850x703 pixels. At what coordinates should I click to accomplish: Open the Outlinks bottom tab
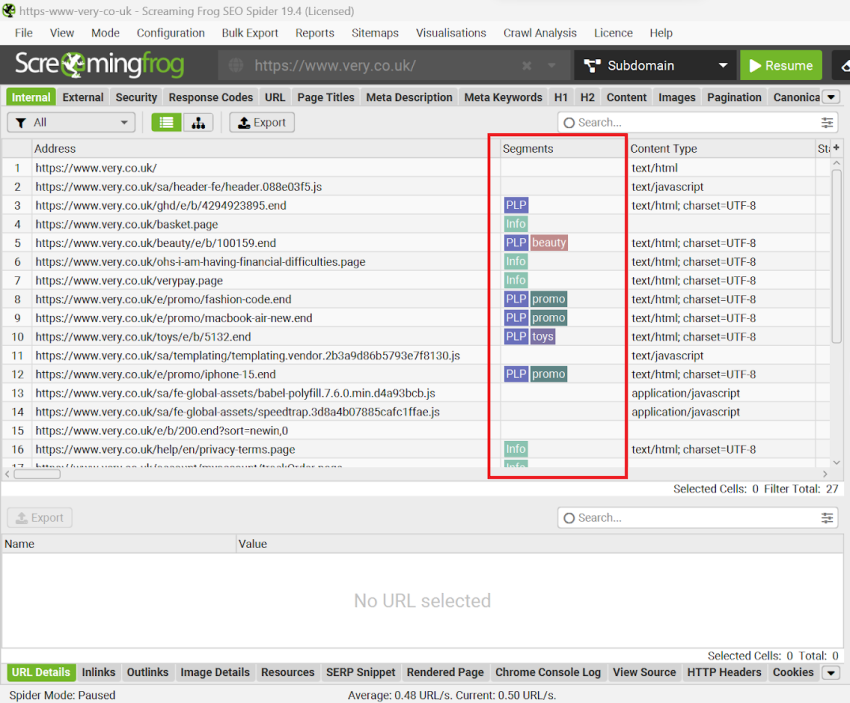click(148, 673)
